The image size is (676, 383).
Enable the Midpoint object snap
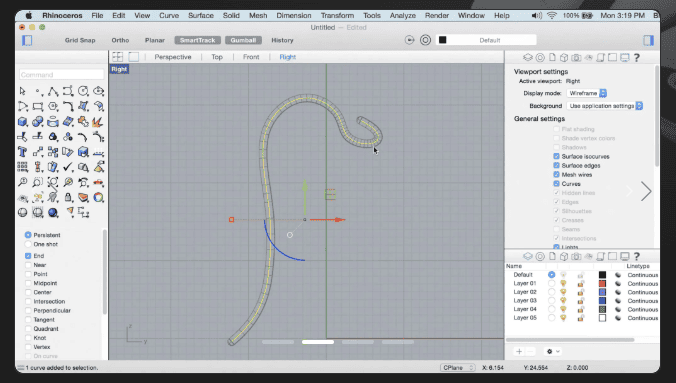tap(28, 283)
